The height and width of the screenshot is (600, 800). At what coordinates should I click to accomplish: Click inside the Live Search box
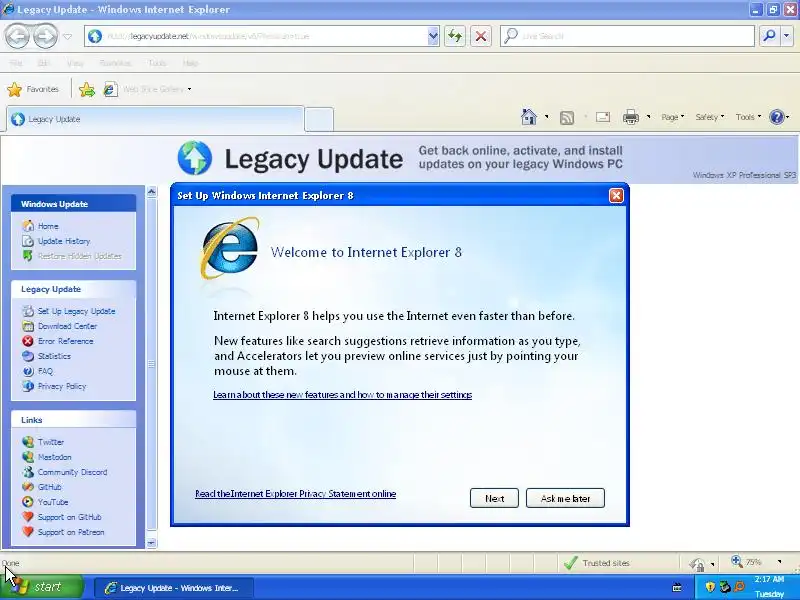[627, 36]
